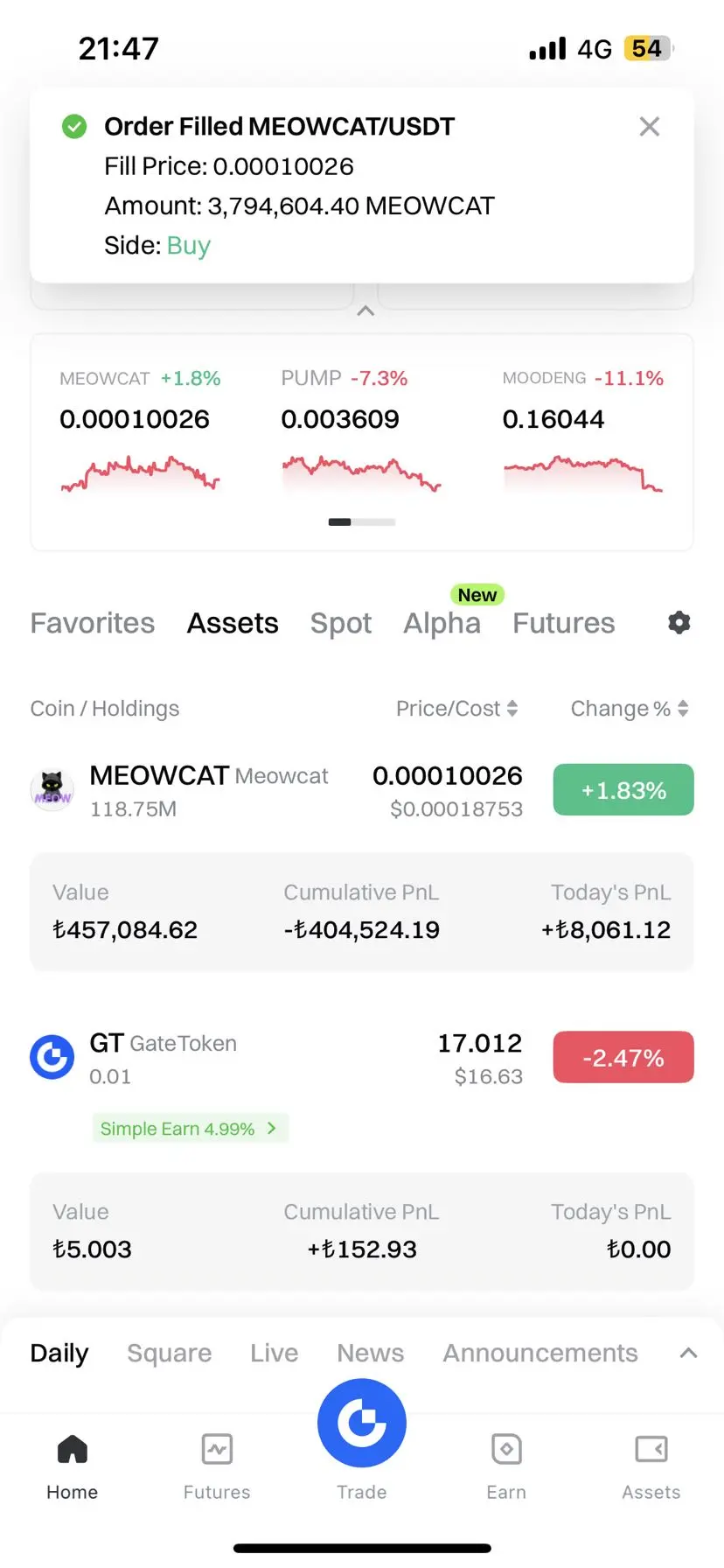This screenshot has width=724, height=1568.
Task: Expand the Daily news section chevron
Action: pyautogui.click(x=689, y=1353)
